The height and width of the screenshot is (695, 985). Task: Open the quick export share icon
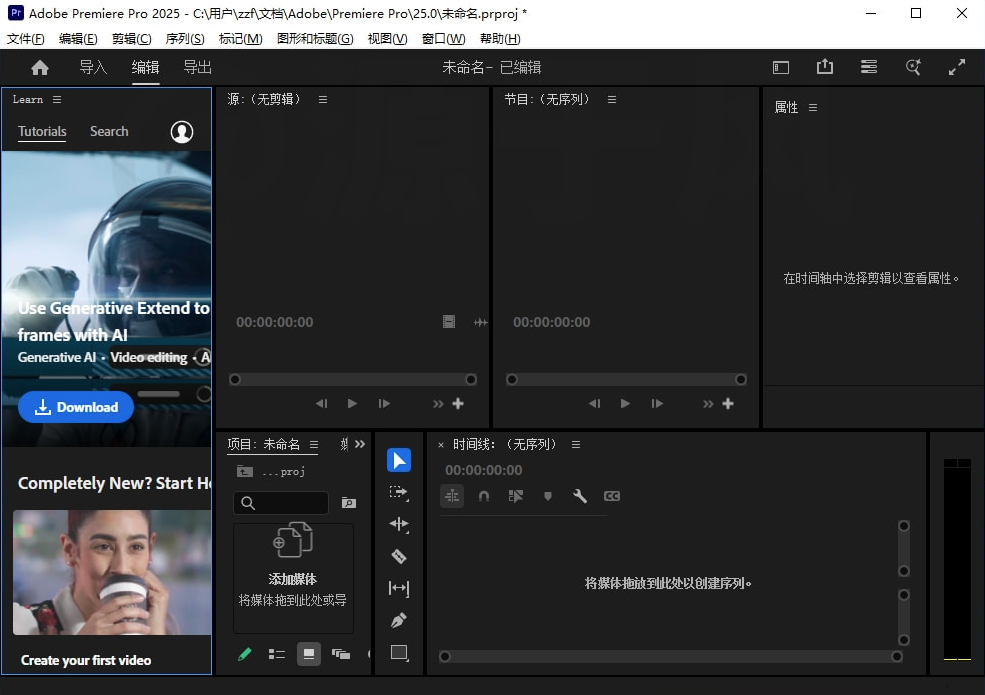pyautogui.click(x=824, y=67)
